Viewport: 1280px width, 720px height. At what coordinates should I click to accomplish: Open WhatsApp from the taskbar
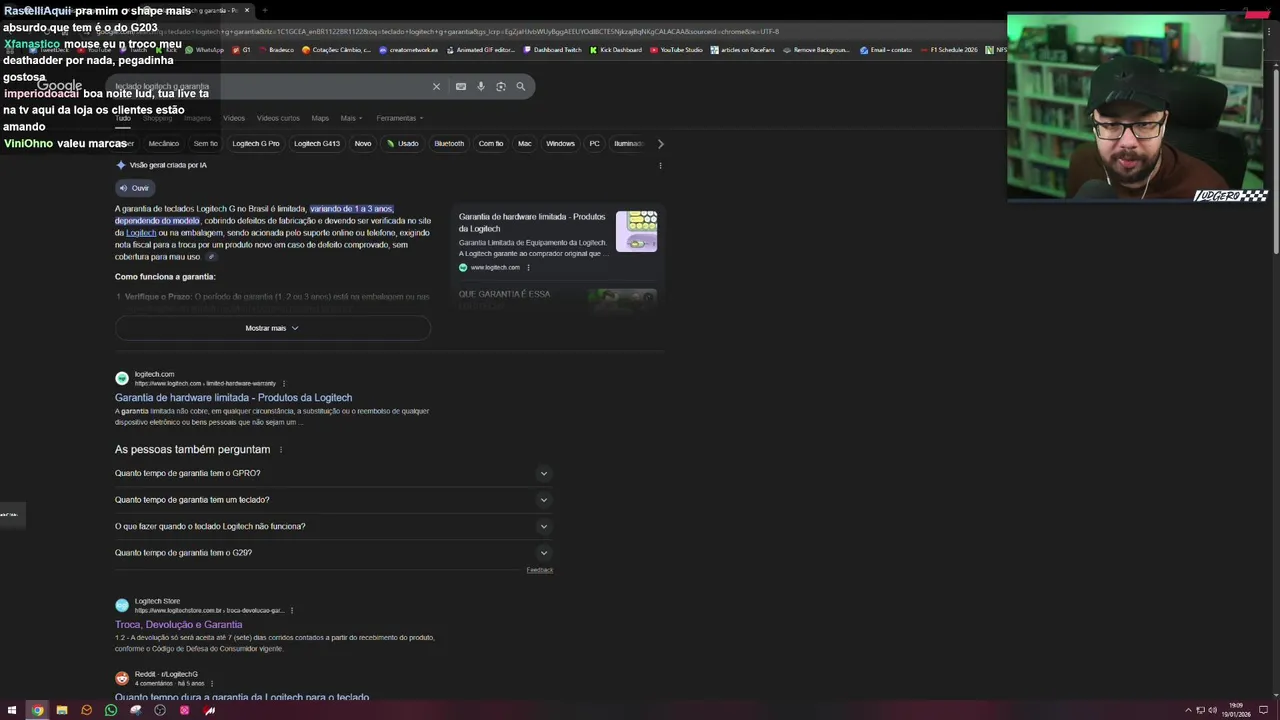click(x=111, y=710)
